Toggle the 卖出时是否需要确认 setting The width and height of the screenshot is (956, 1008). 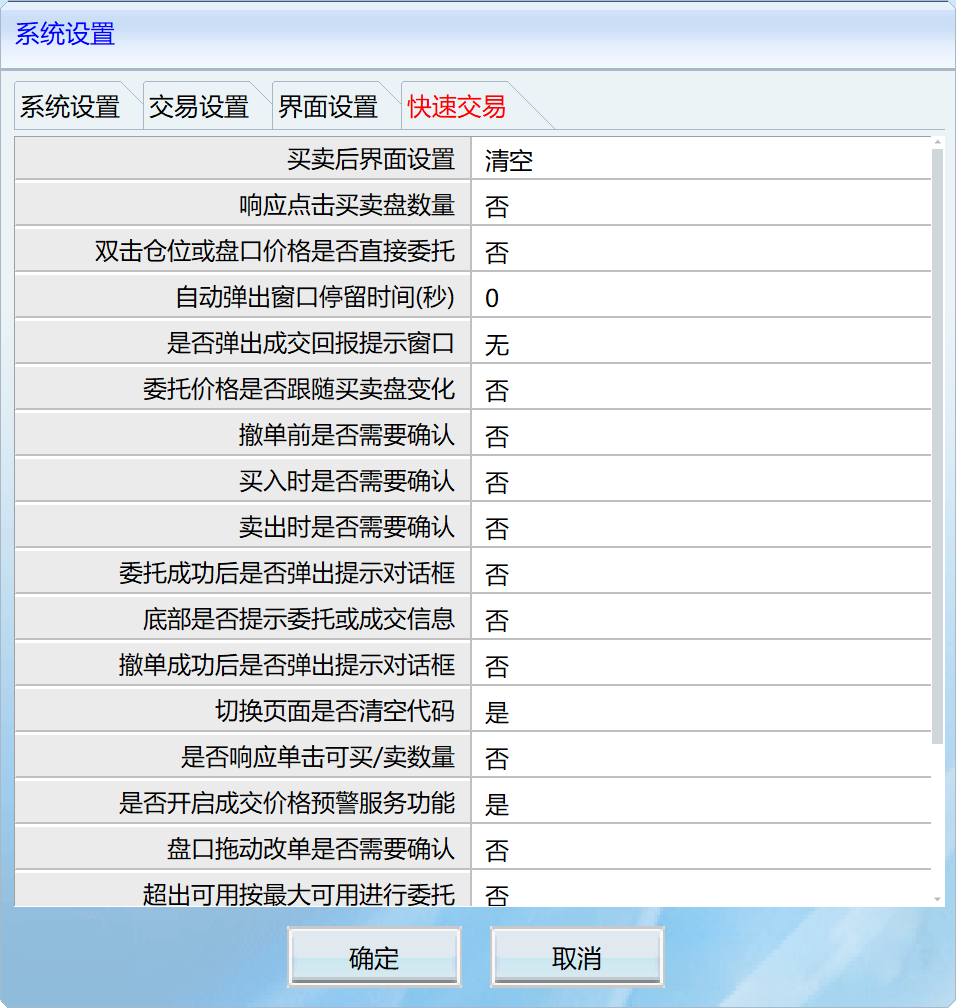(700, 528)
